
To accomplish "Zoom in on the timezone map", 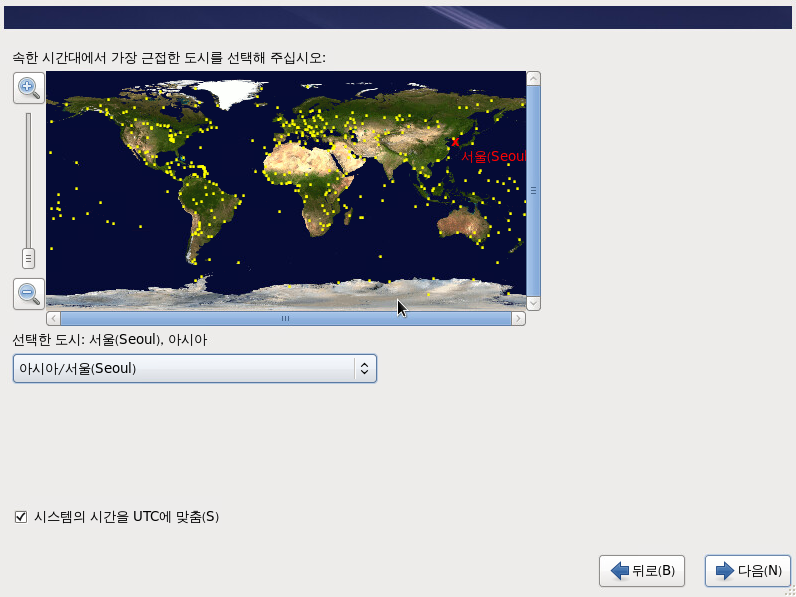I will point(29,88).
